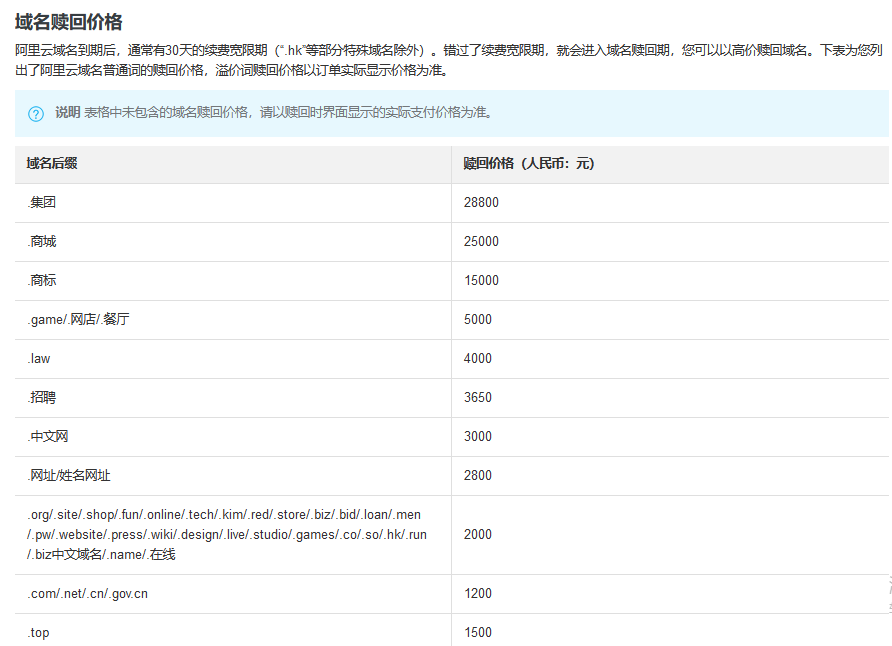The image size is (892, 646).
Task: Select the 2000 price cell
Action: (671, 535)
